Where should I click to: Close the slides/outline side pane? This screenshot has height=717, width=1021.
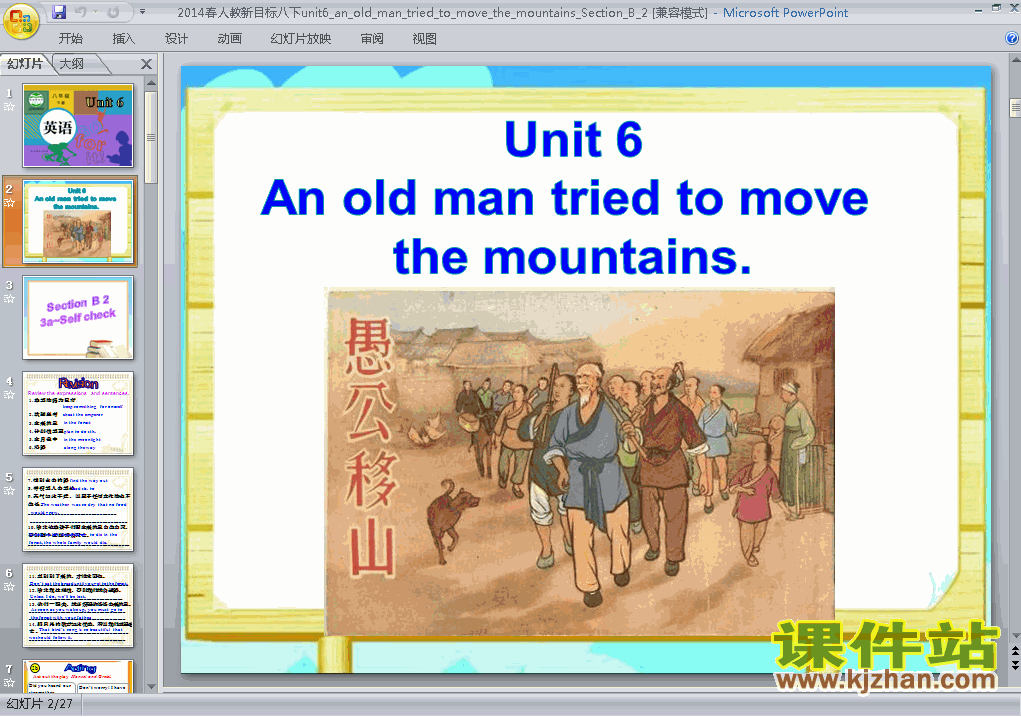[x=147, y=64]
